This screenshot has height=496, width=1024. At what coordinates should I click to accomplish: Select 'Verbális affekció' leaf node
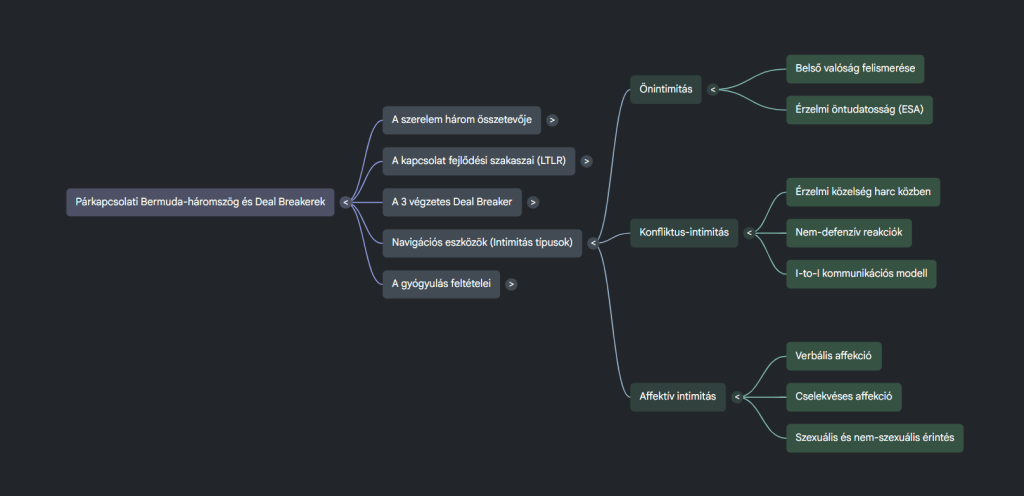point(834,355)
